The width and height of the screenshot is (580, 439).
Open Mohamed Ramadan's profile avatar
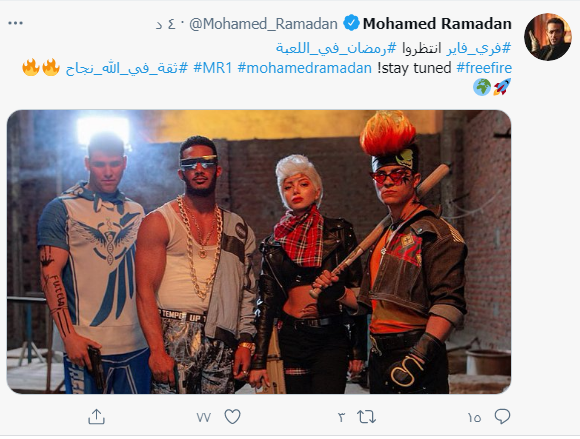point(548,37)
